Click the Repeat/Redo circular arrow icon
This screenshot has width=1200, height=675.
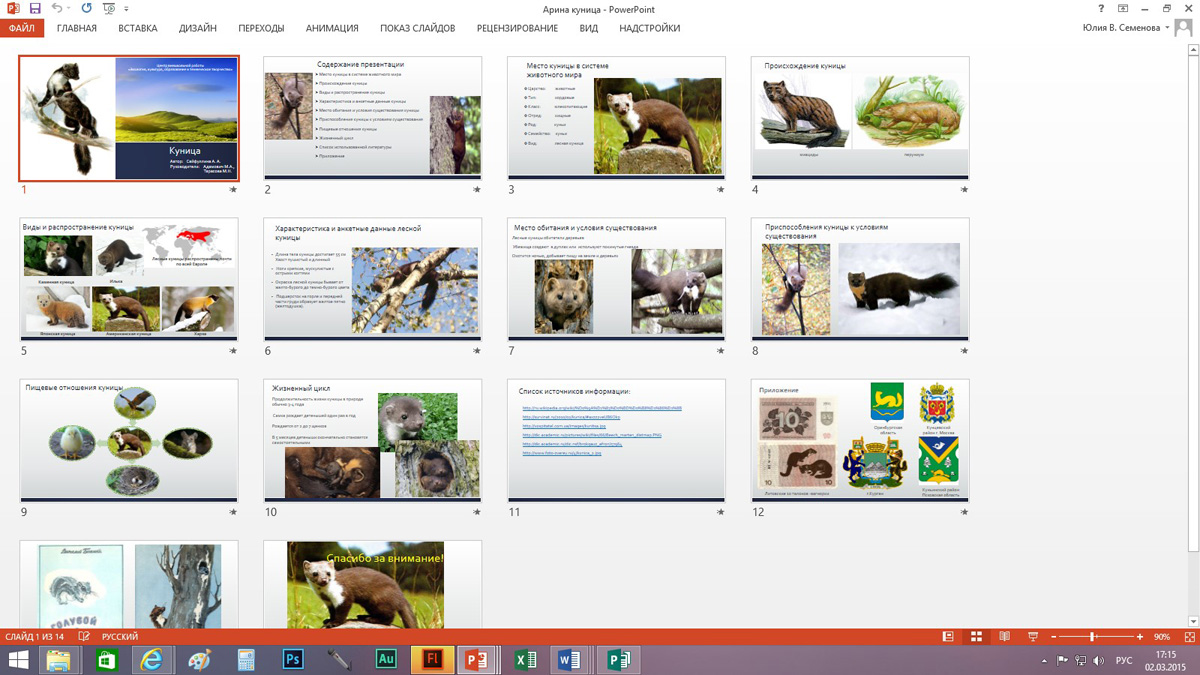coord(86,8)
